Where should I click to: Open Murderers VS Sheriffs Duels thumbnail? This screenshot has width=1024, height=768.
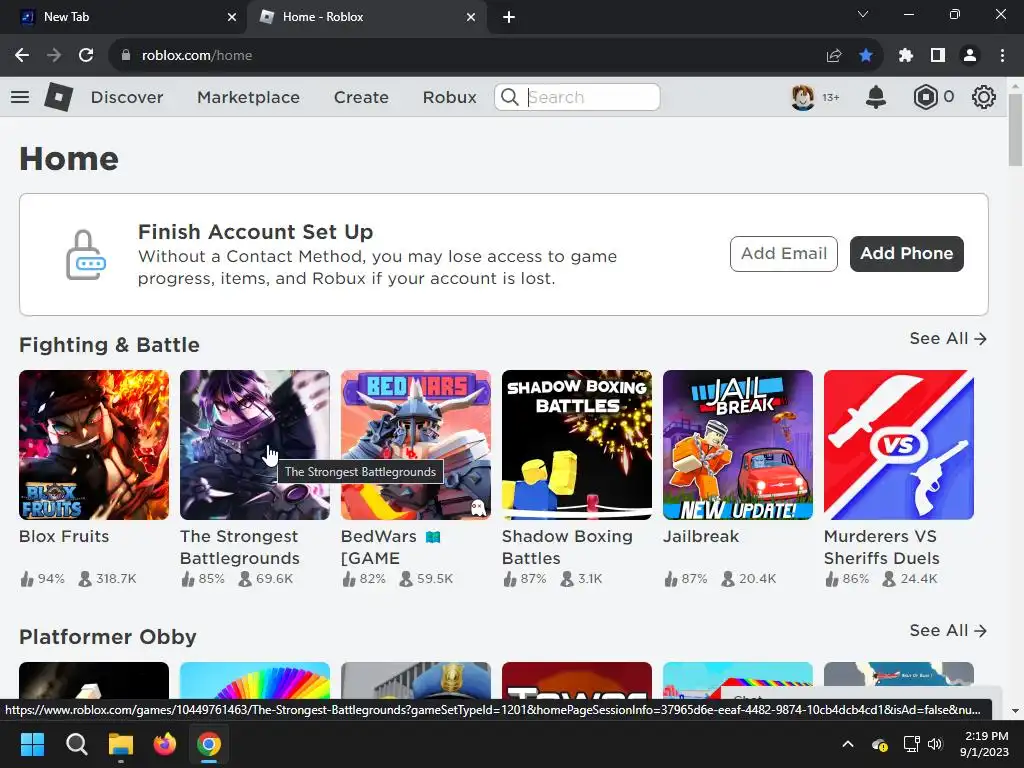(899, 445)
